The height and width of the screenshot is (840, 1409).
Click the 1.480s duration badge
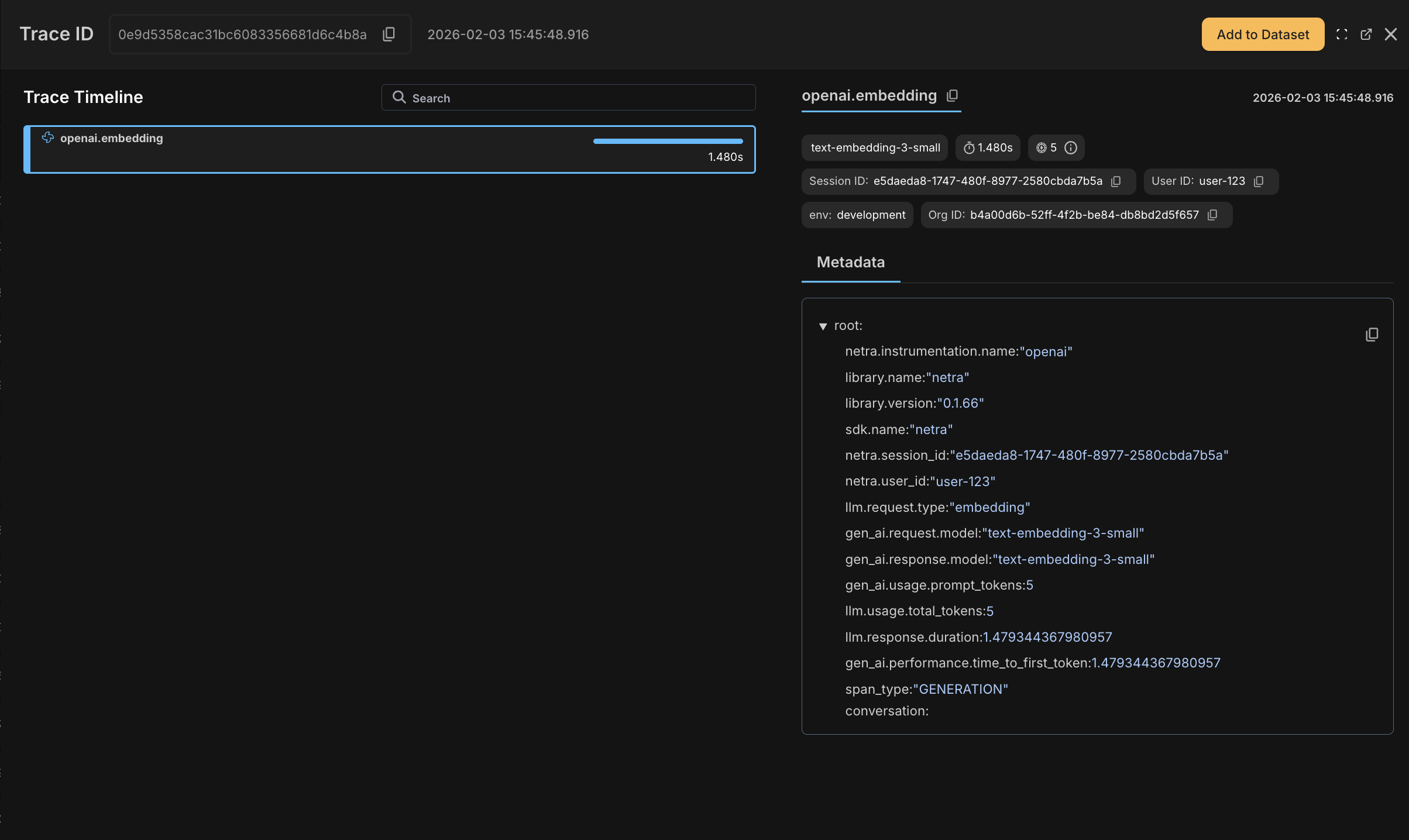(988, 147)
